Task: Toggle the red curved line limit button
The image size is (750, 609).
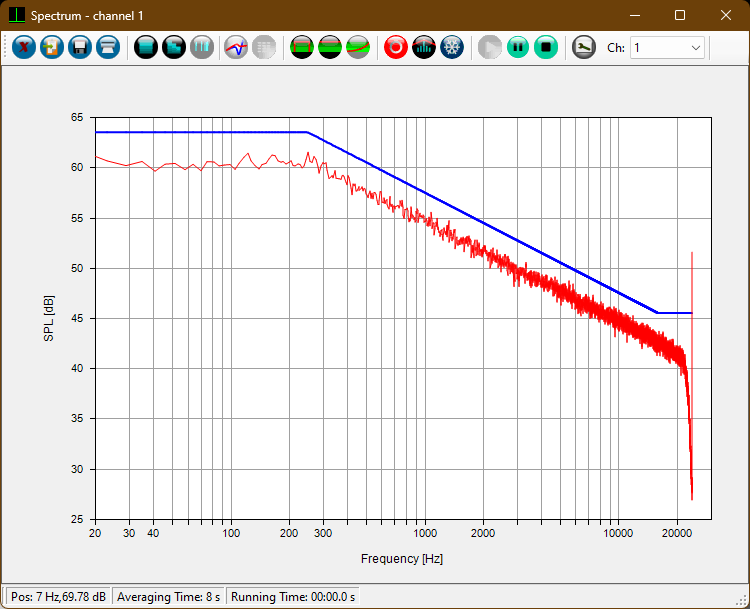Action: pos(358,47)
